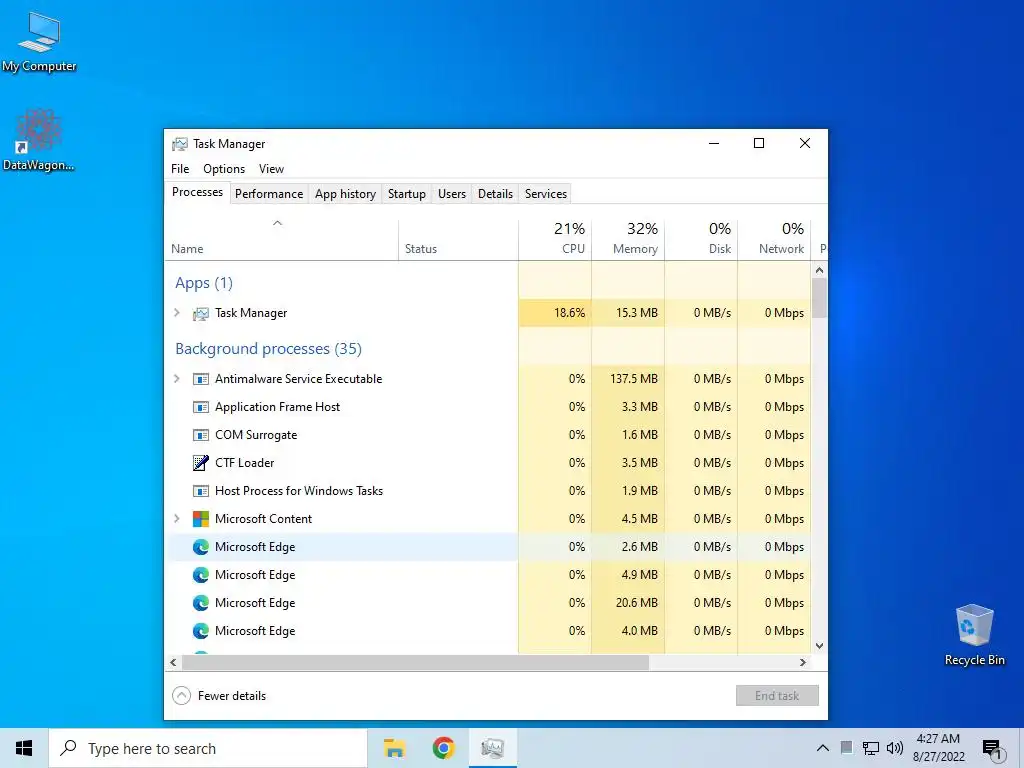Switch to the App history tab

coord(345,194)
